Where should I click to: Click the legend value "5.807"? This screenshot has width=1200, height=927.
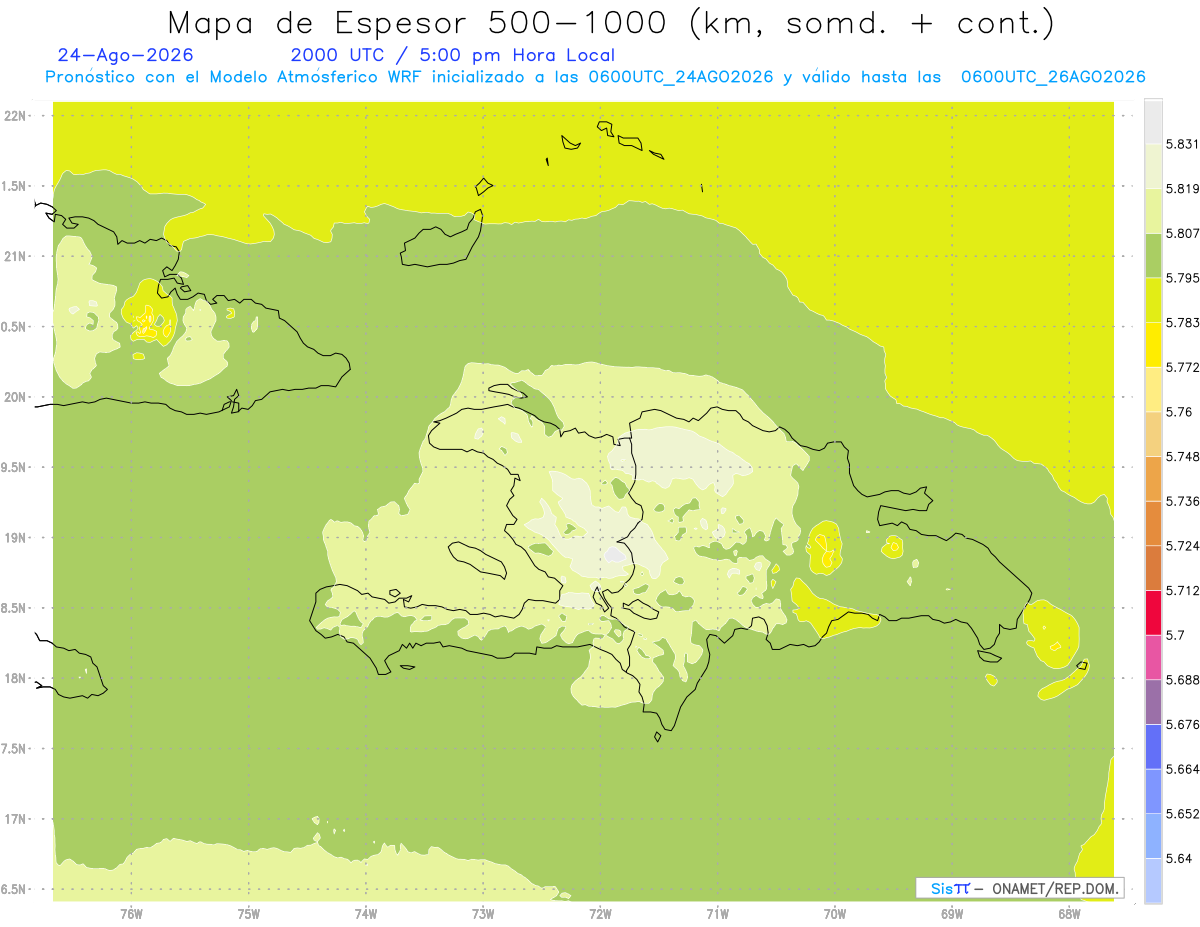pos(1182,233)
